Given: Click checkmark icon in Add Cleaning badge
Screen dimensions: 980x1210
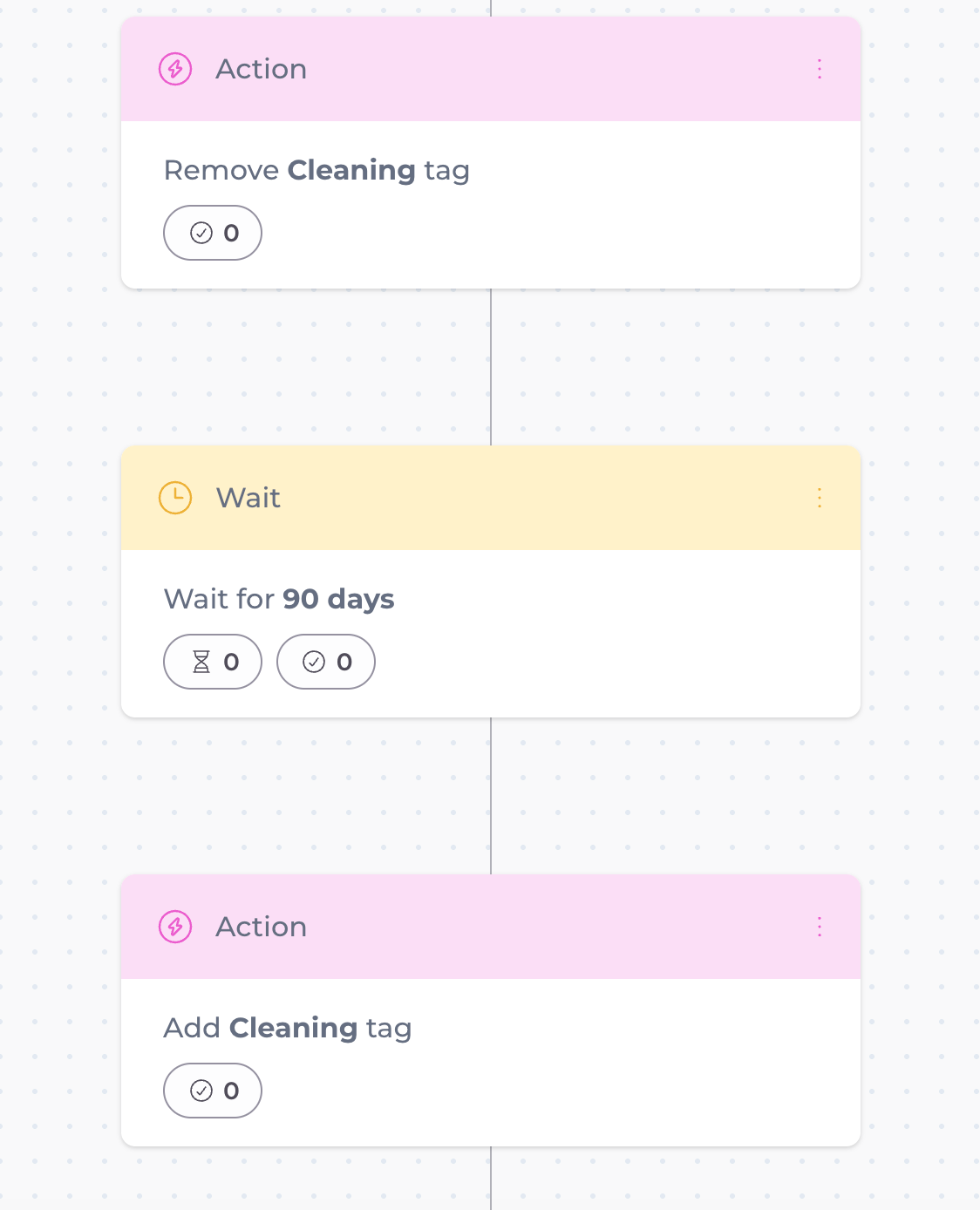Looking at the screenshot, I should point(201,1091).
